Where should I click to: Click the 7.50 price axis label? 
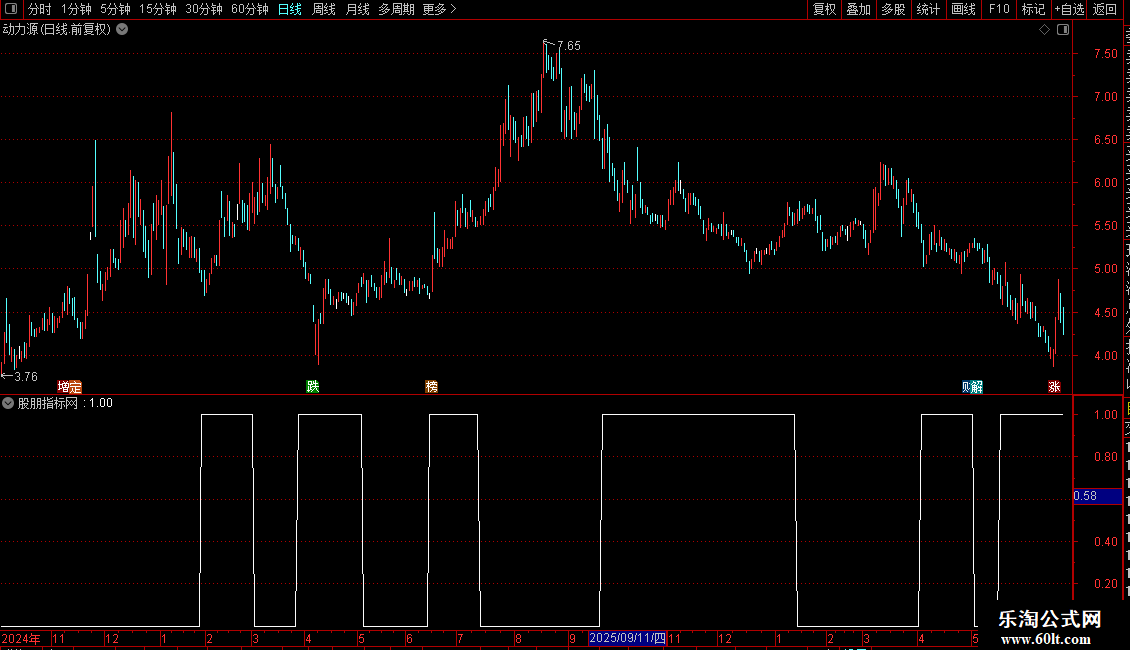[x=1105, y=53]
